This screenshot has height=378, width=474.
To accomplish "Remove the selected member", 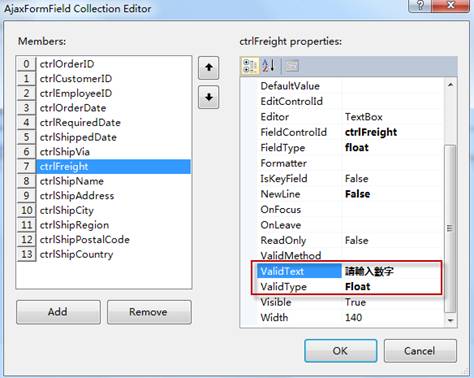I will pyautogui.click(x=149, y=312).
